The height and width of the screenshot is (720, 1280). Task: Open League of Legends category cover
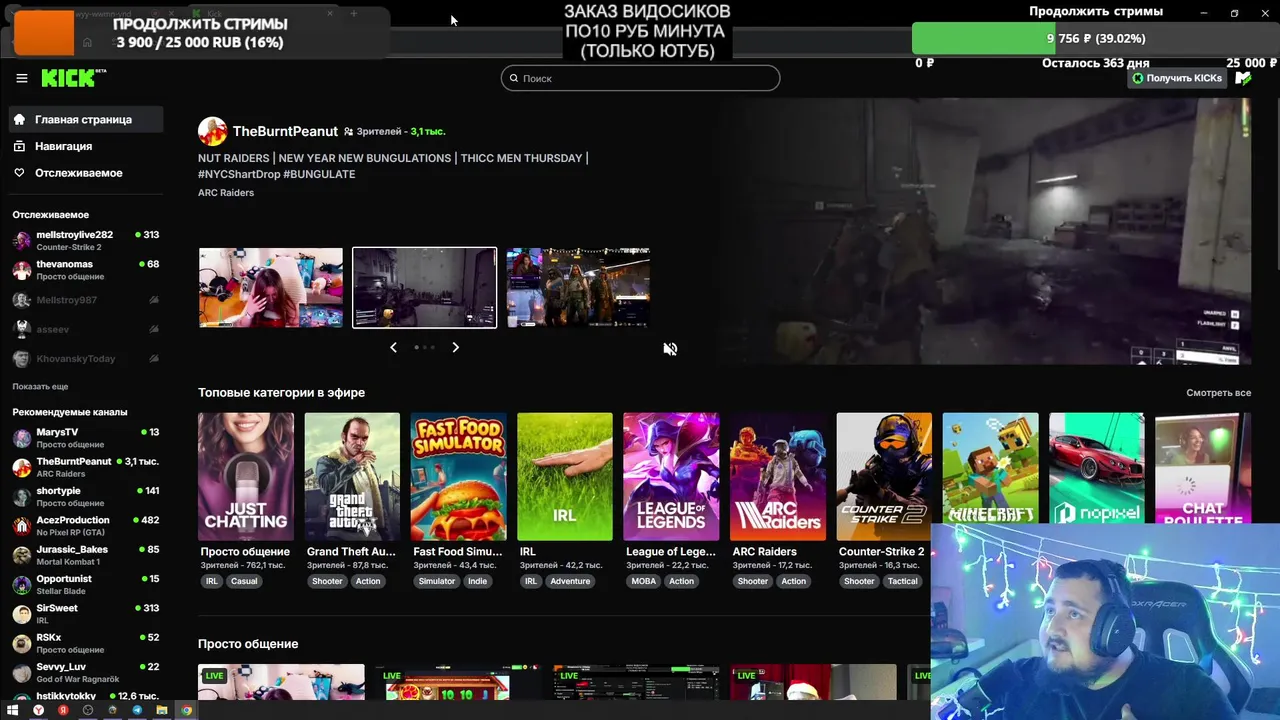(x=671, y=477)
